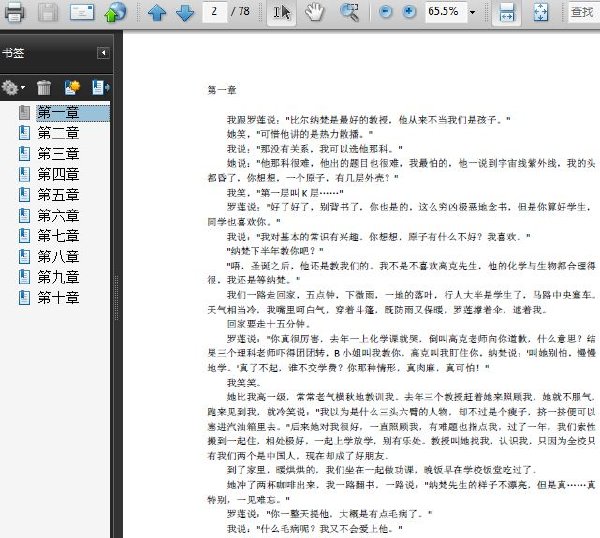Click the navigation pane splitter handle
This screenshot has width=600, height=538.
116,298
